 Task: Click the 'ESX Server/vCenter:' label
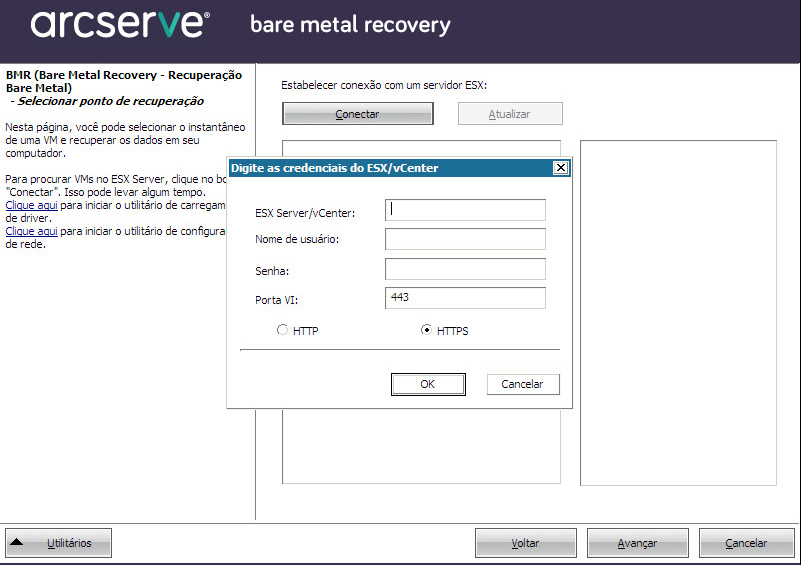[x=305, y=213]
